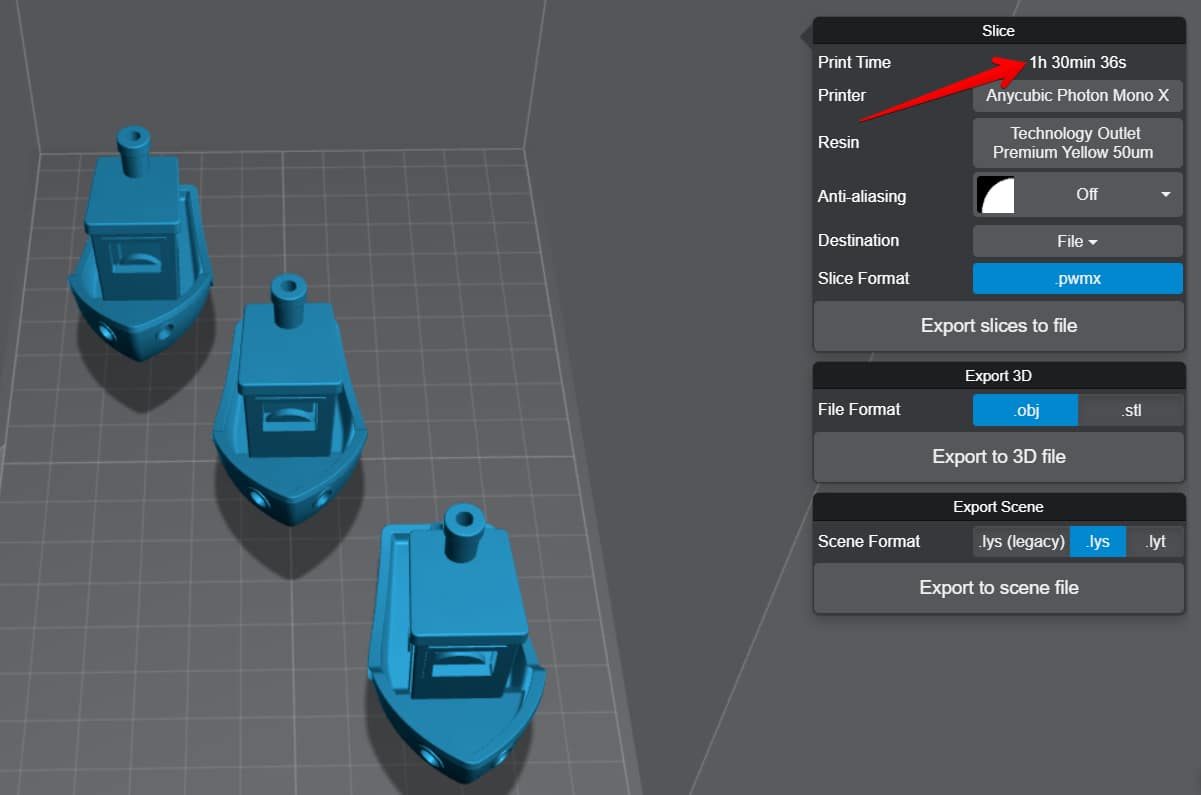
Task: Select the middle Benchy boat model
Action: pos(290,400)
